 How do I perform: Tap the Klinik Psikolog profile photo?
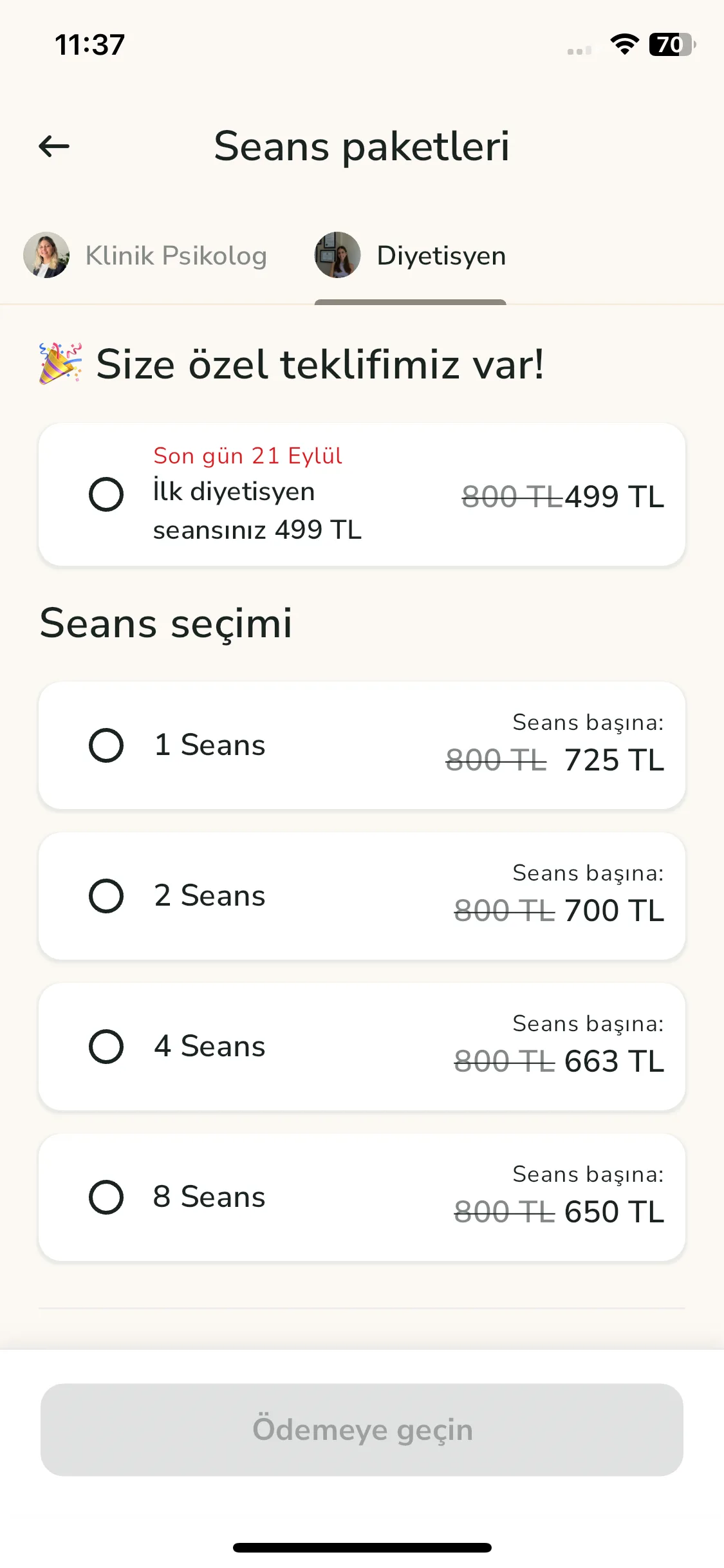[x=46, y=255]
